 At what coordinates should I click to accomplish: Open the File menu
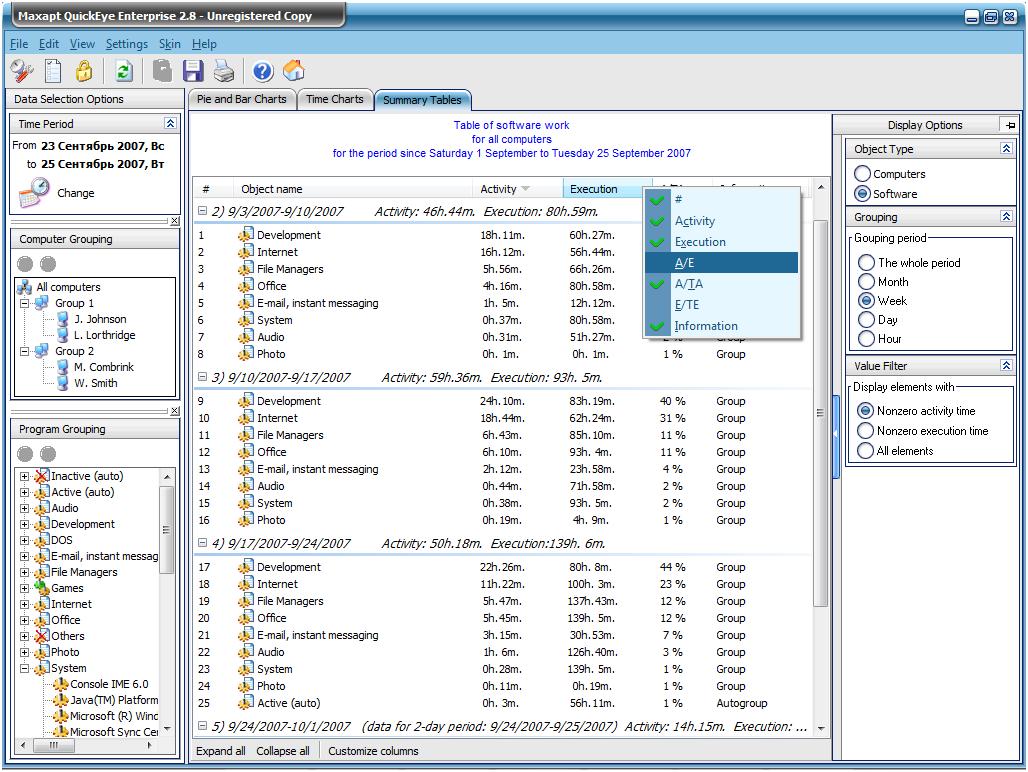[x=19, y=44]
